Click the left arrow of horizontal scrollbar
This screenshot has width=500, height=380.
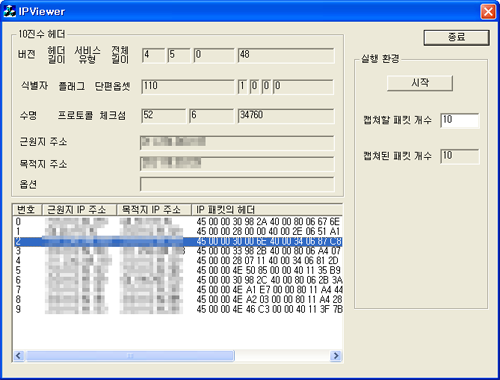click(19, 356)
